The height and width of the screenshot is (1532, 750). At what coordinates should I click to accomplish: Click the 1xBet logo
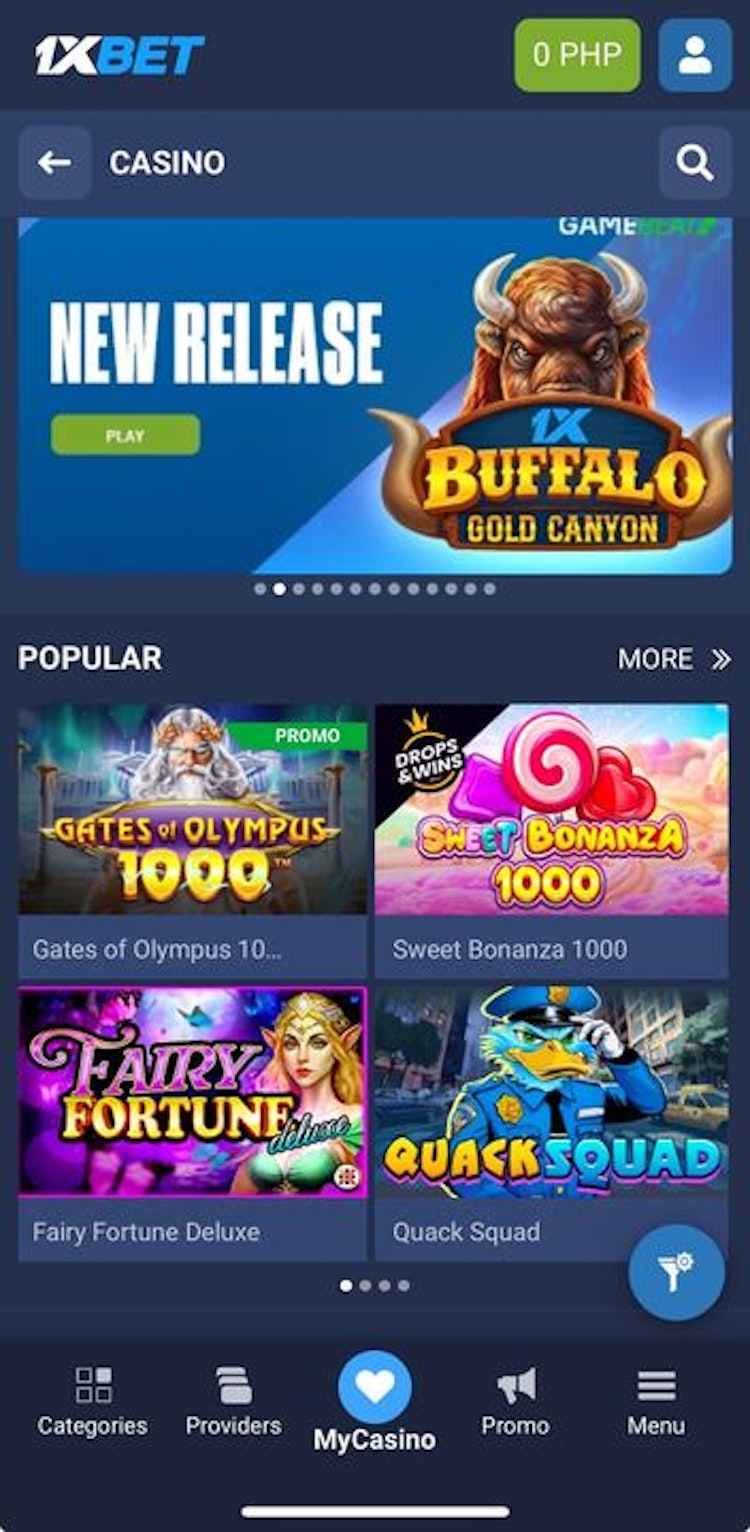[x=120, y=55]
